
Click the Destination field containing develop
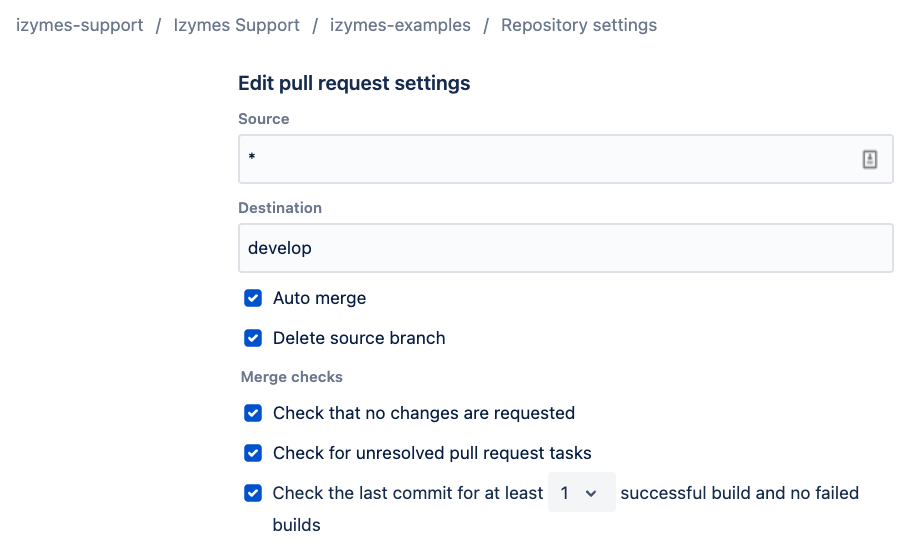[565, 248]
